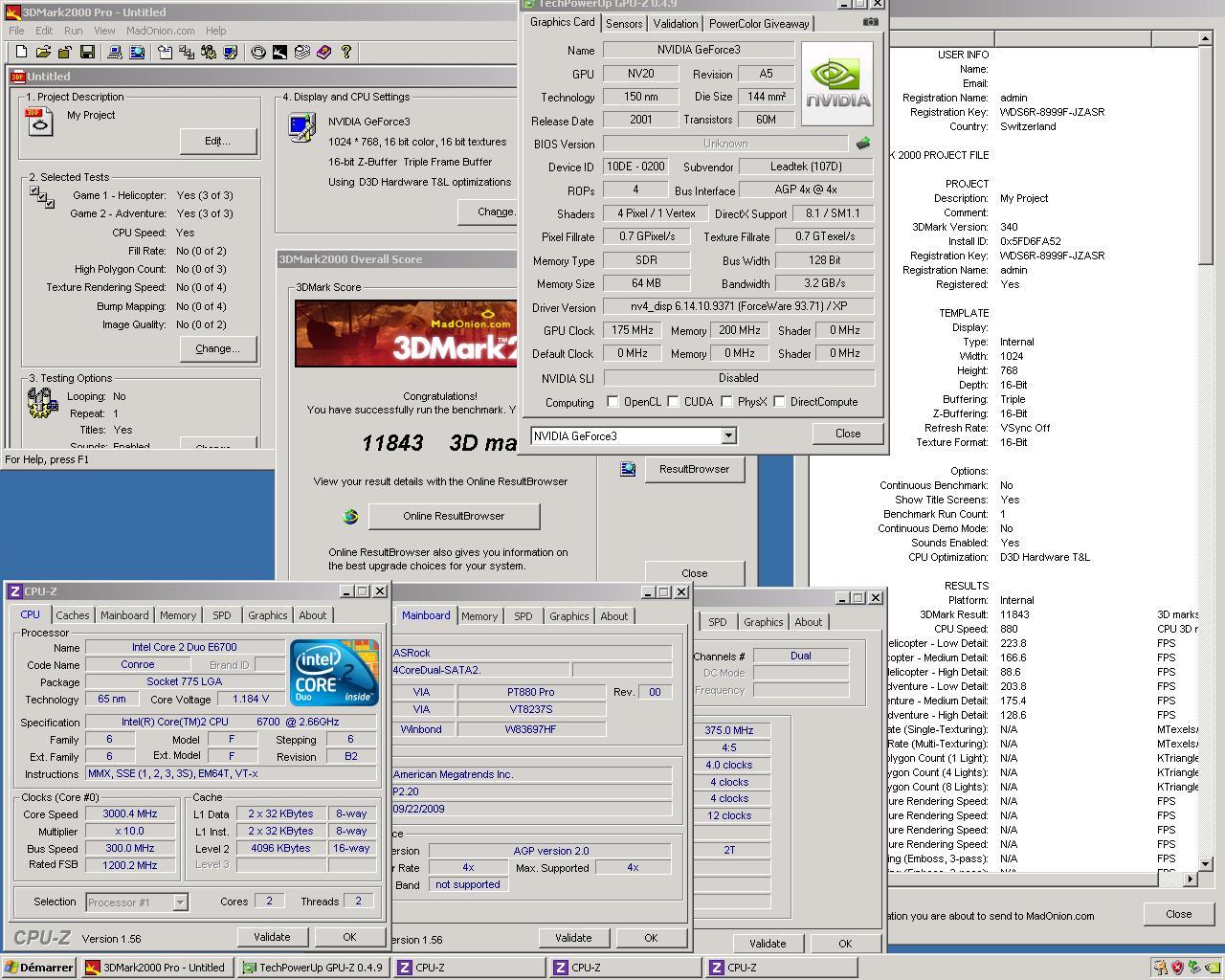Click the small icon left of ResultBrowser button
The height and width of the screenshot is (980, 1225).
[628, 469]
